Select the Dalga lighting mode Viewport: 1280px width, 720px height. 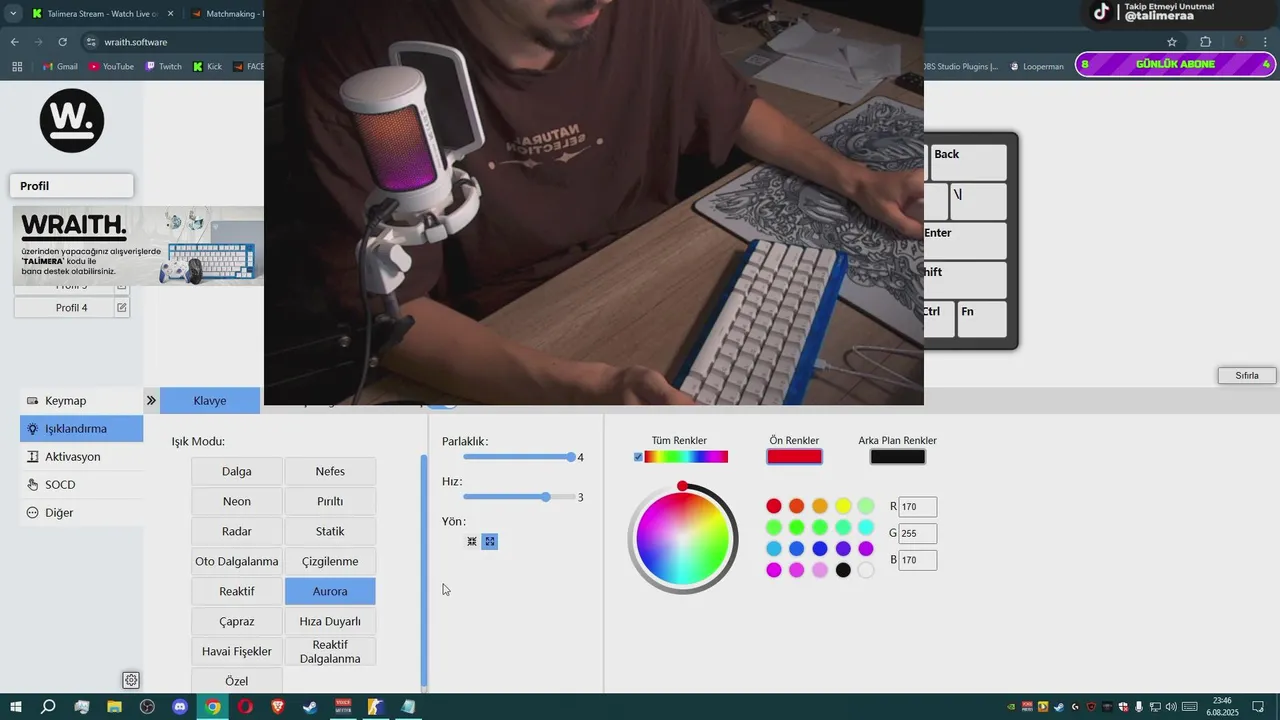236,471
